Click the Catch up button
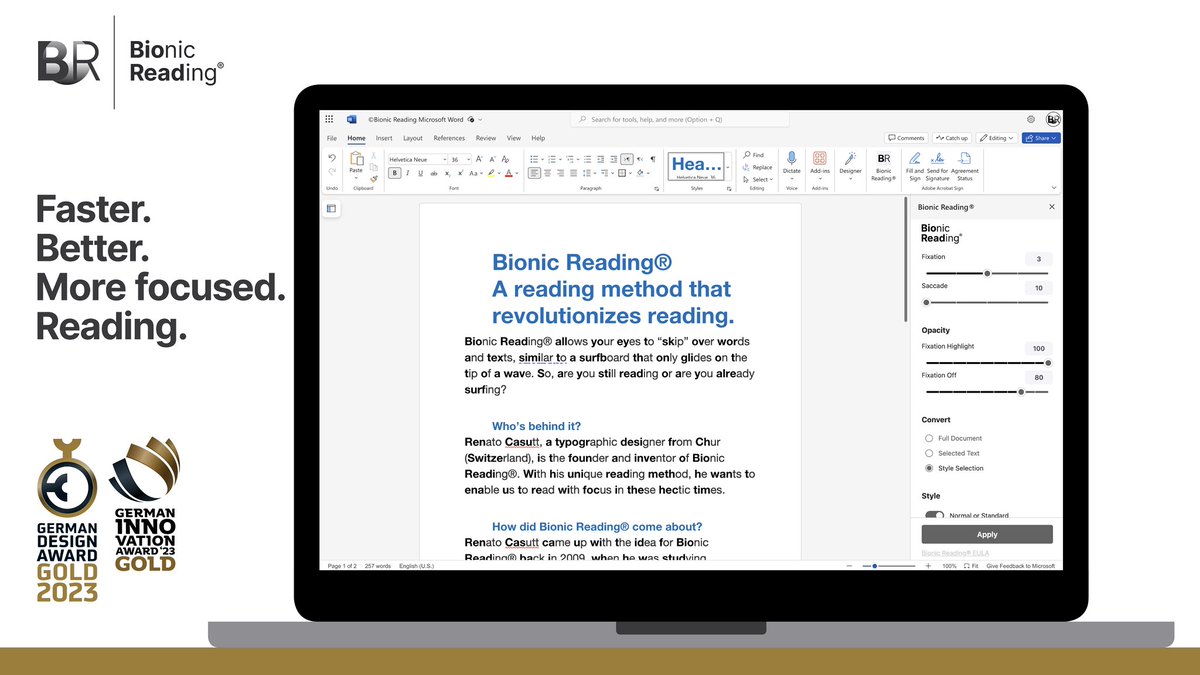Image resolution: width=1200 pixels, height=675 pixels. pos(952,138)
